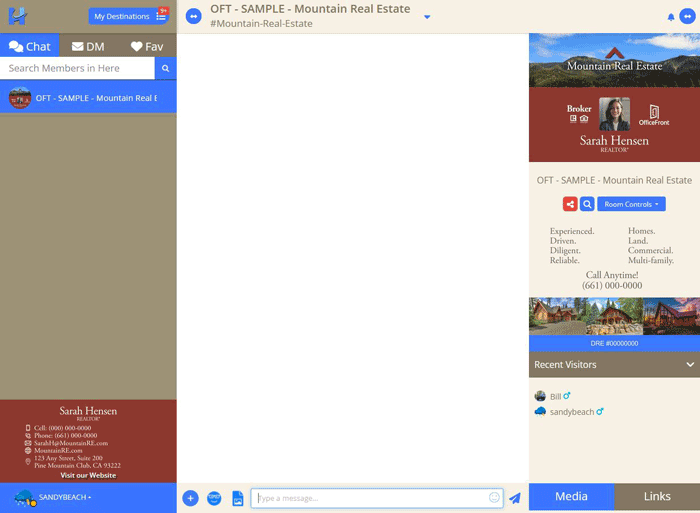Click the red share icon
The width and height of the screenshot is (700, 513).
tap(570, 204)
